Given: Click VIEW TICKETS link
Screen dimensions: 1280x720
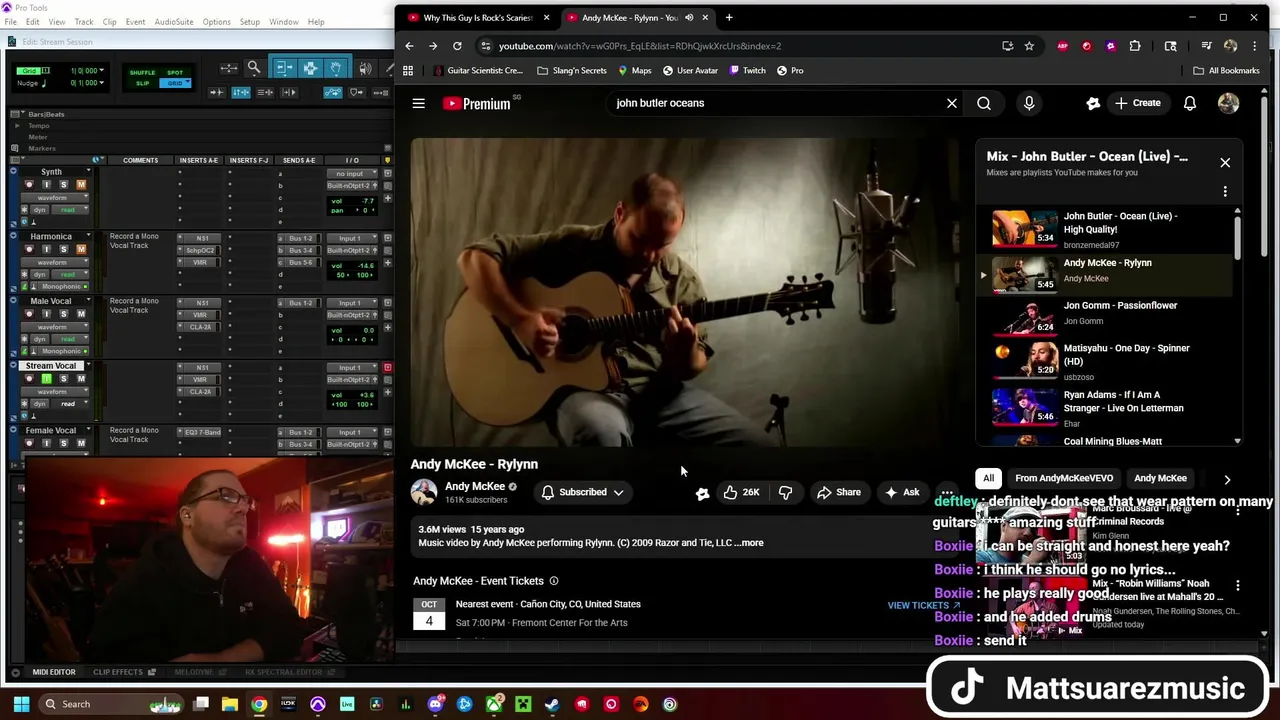Looking at the screenshot, I should (x=923, y=605).
